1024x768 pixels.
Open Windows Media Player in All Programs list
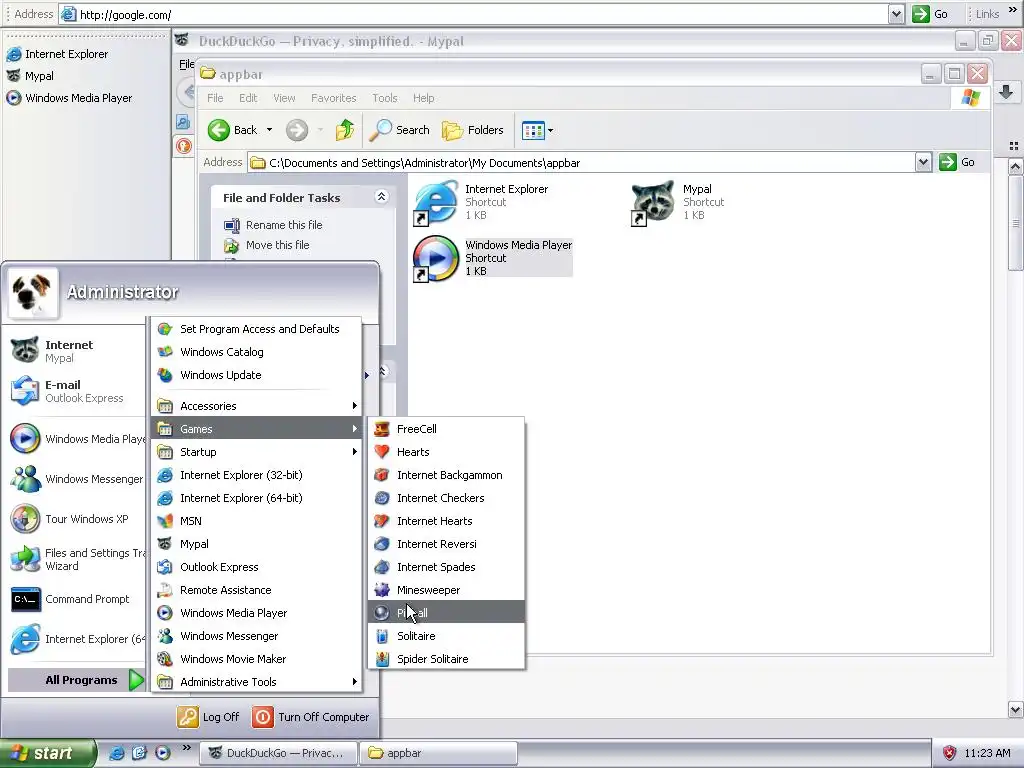point(257,613)
